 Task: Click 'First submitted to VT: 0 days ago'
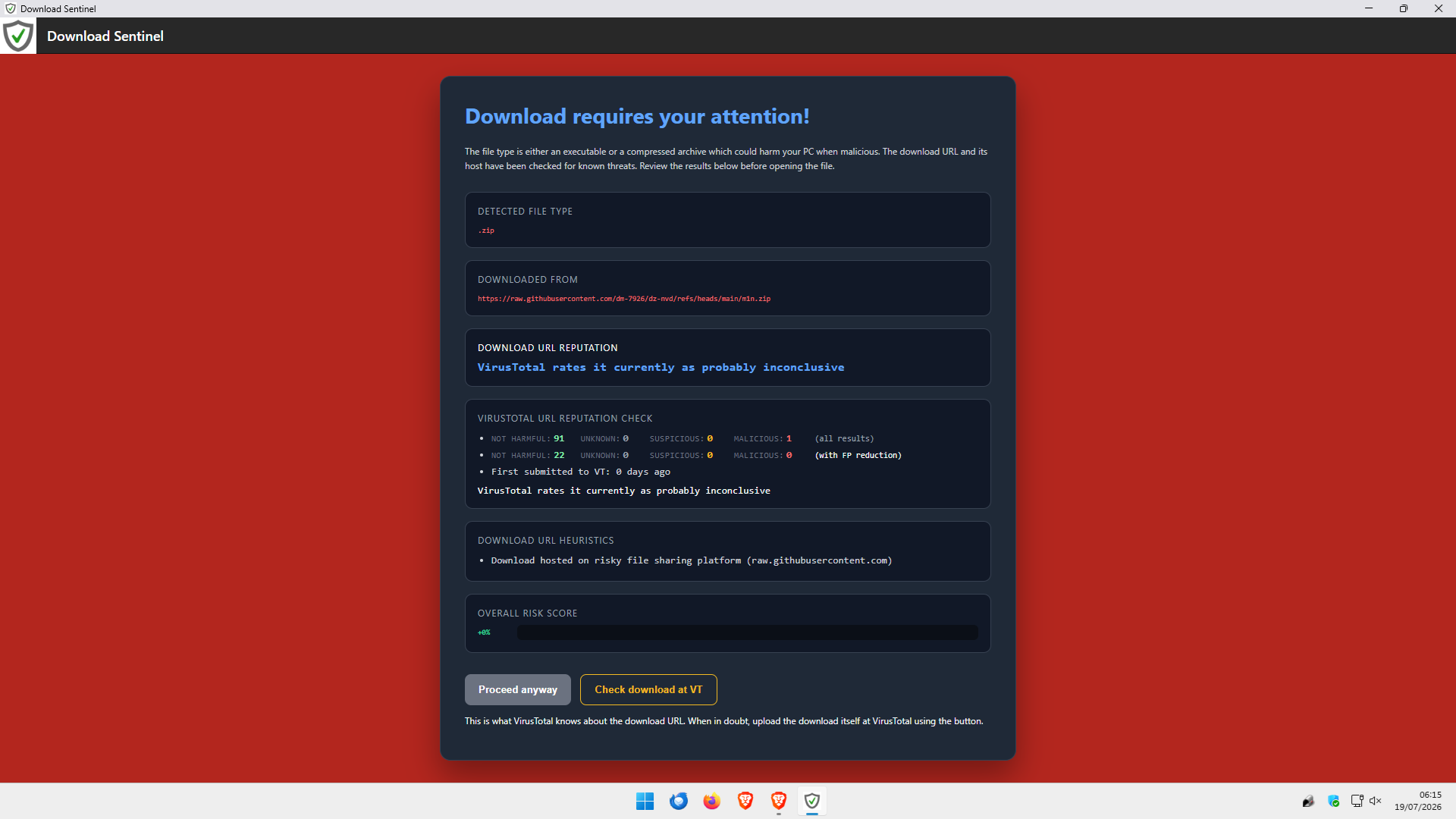point(581,472)
